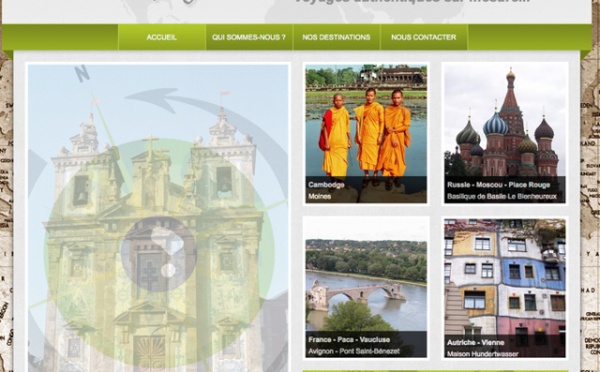Screen dimensions: 600x372
Task: Click the "Cambodge" caption title
Action: click(326, 185)
